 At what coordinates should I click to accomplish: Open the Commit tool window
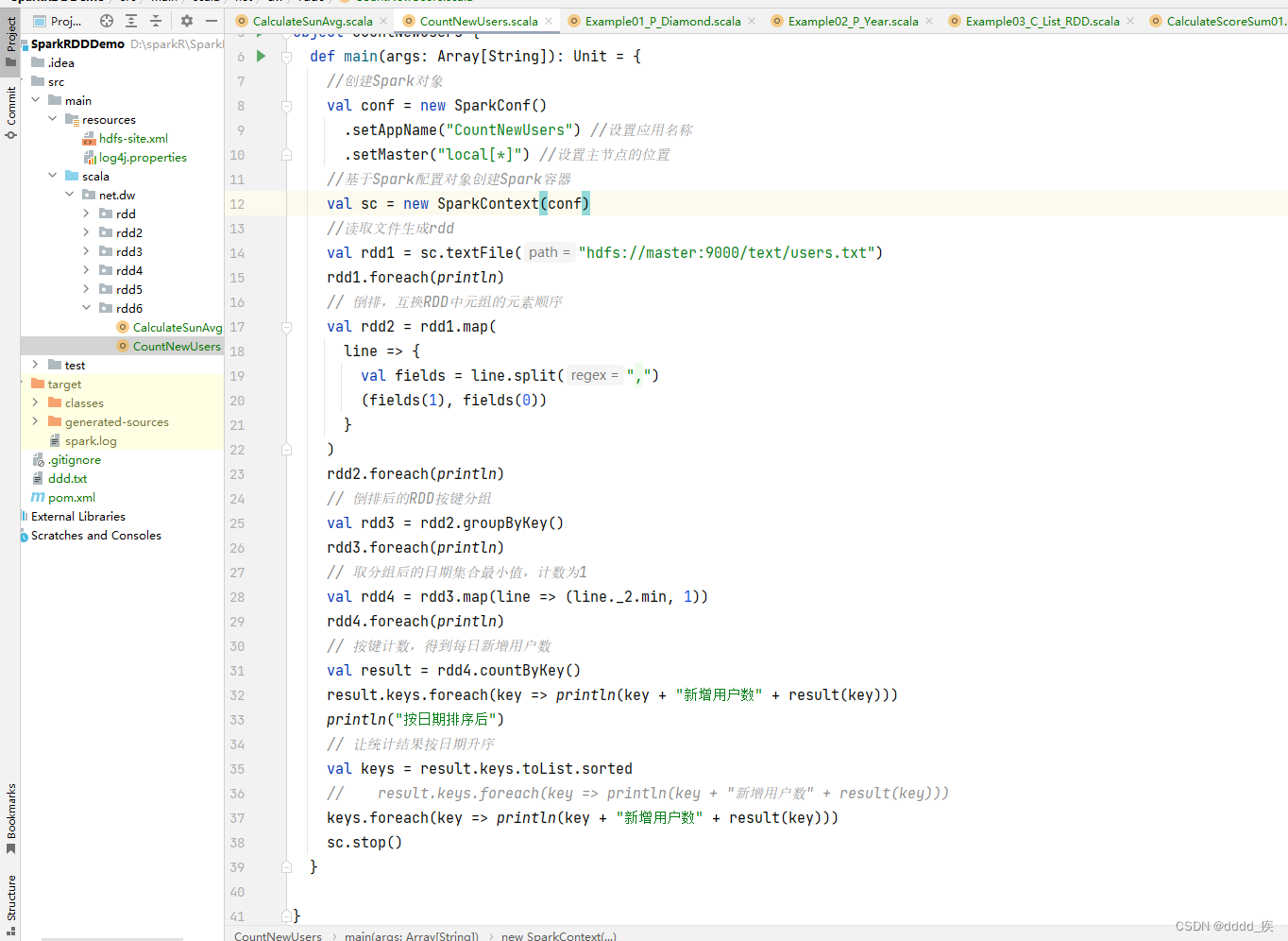click(x=10, y=113)
